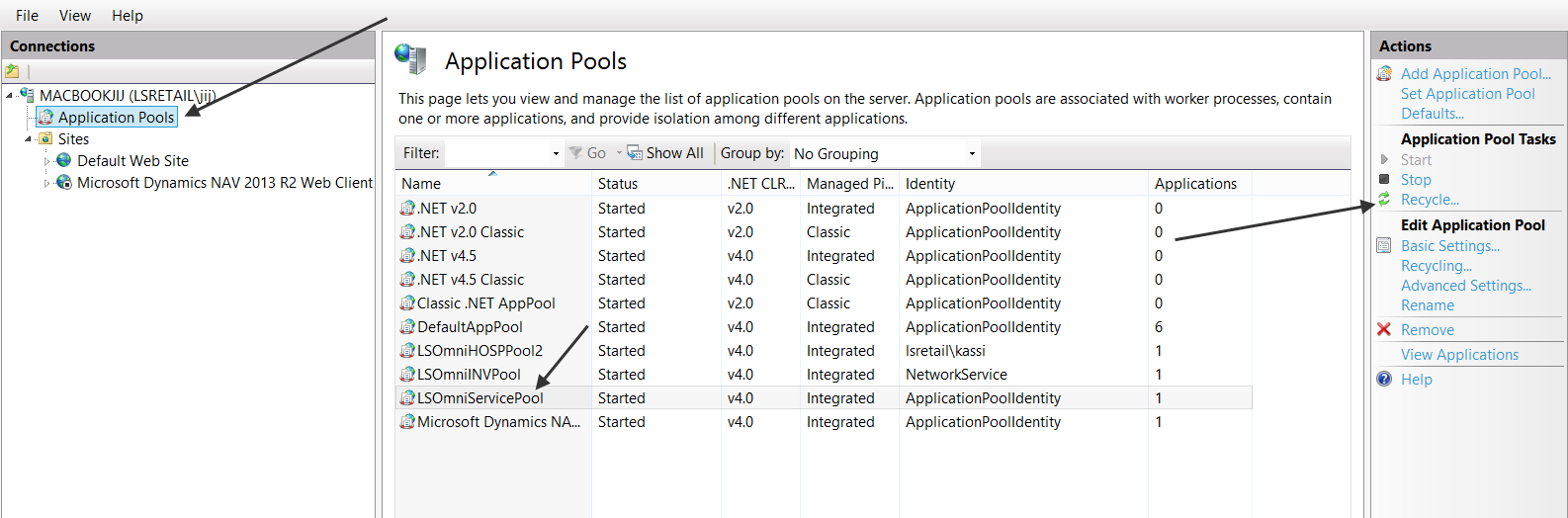Click the blue Help question mark icon

click(x=1384, y=379)
